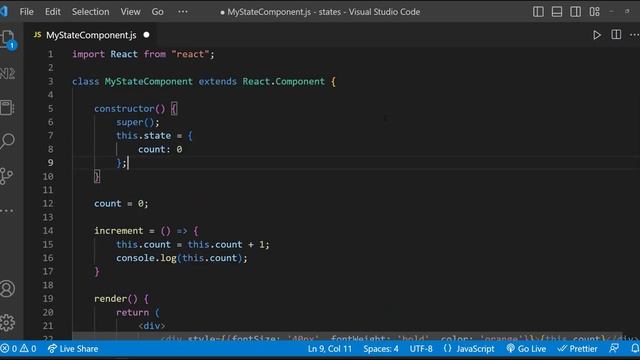Click line number 14 in the gutter
Viewport: 640px width, 360px height.
(48, 231)
